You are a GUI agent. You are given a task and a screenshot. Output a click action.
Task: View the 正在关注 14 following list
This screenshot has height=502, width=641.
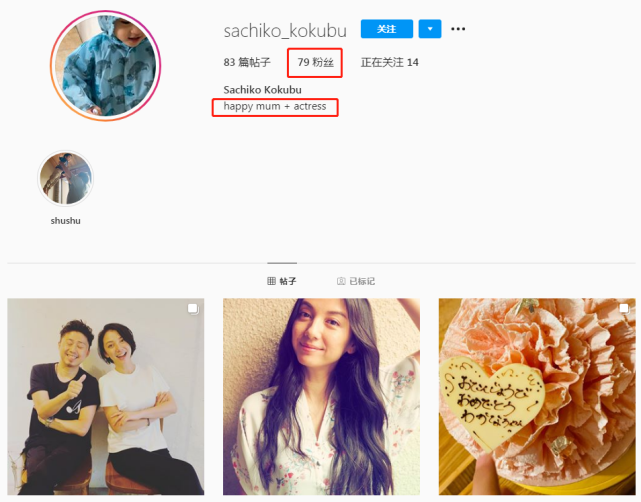[390, 62]
